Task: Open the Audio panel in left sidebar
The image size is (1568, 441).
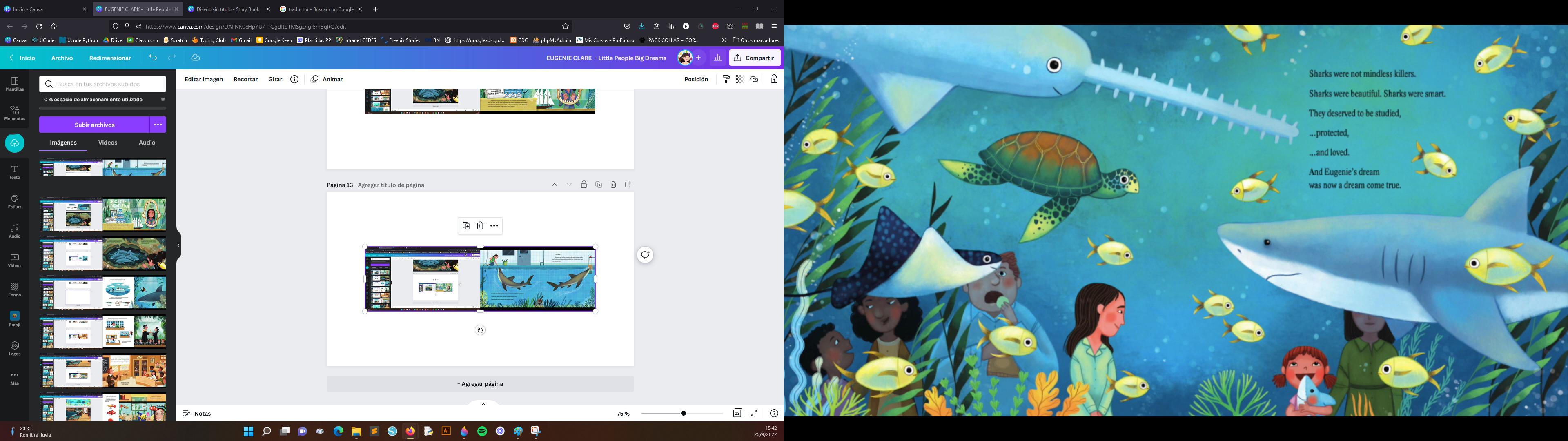Action: [15, 231]
